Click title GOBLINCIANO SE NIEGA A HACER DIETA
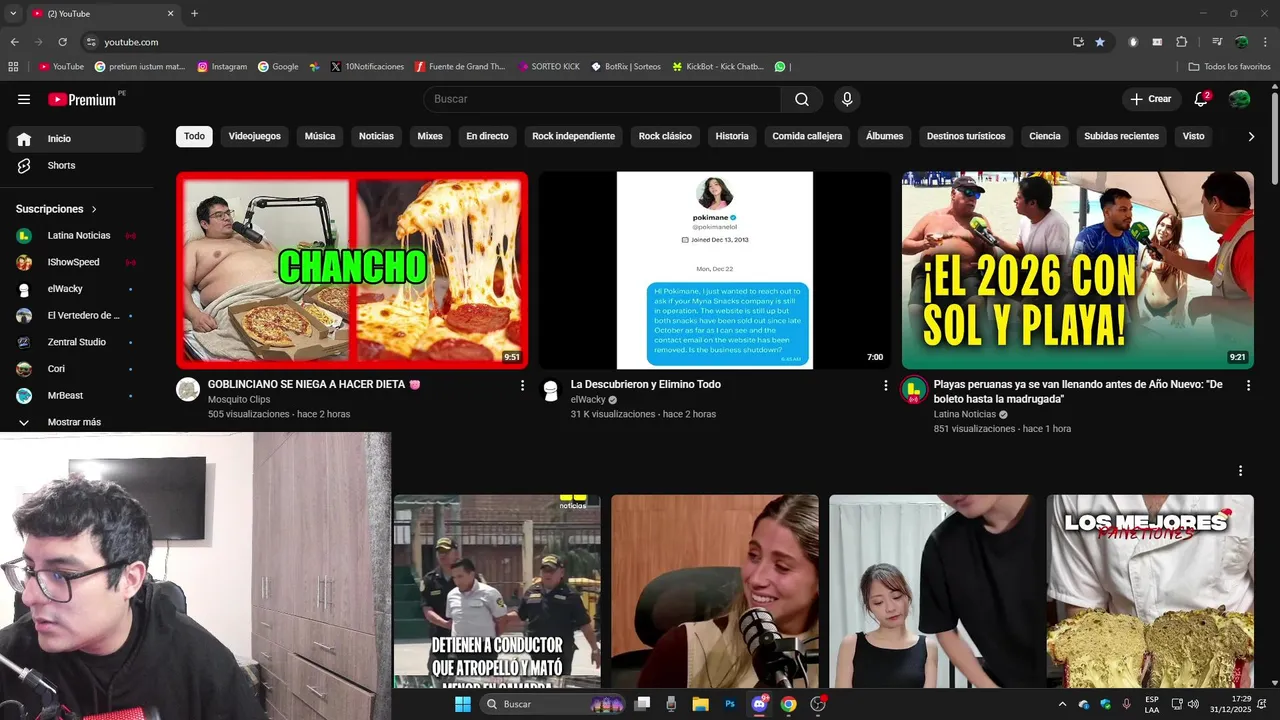This screenshot has width=1280, height=720. click(313, 384)
